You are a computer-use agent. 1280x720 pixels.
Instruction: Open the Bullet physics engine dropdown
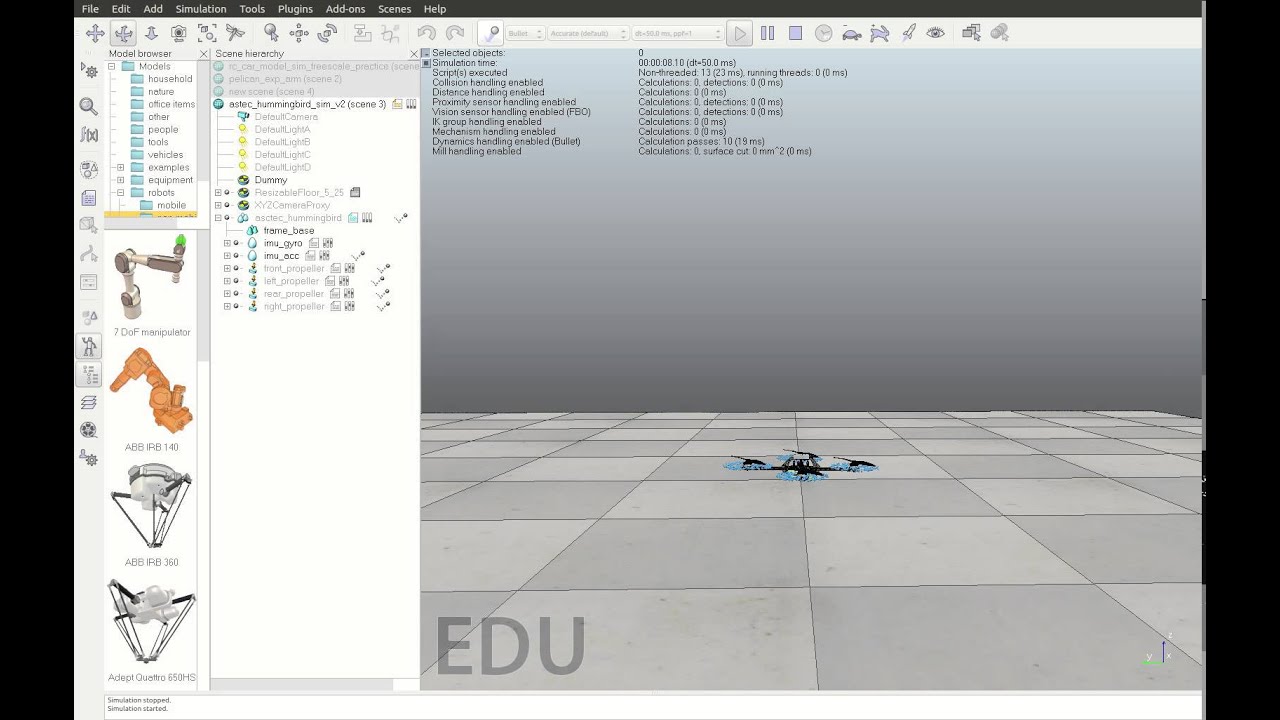[525, 34]
